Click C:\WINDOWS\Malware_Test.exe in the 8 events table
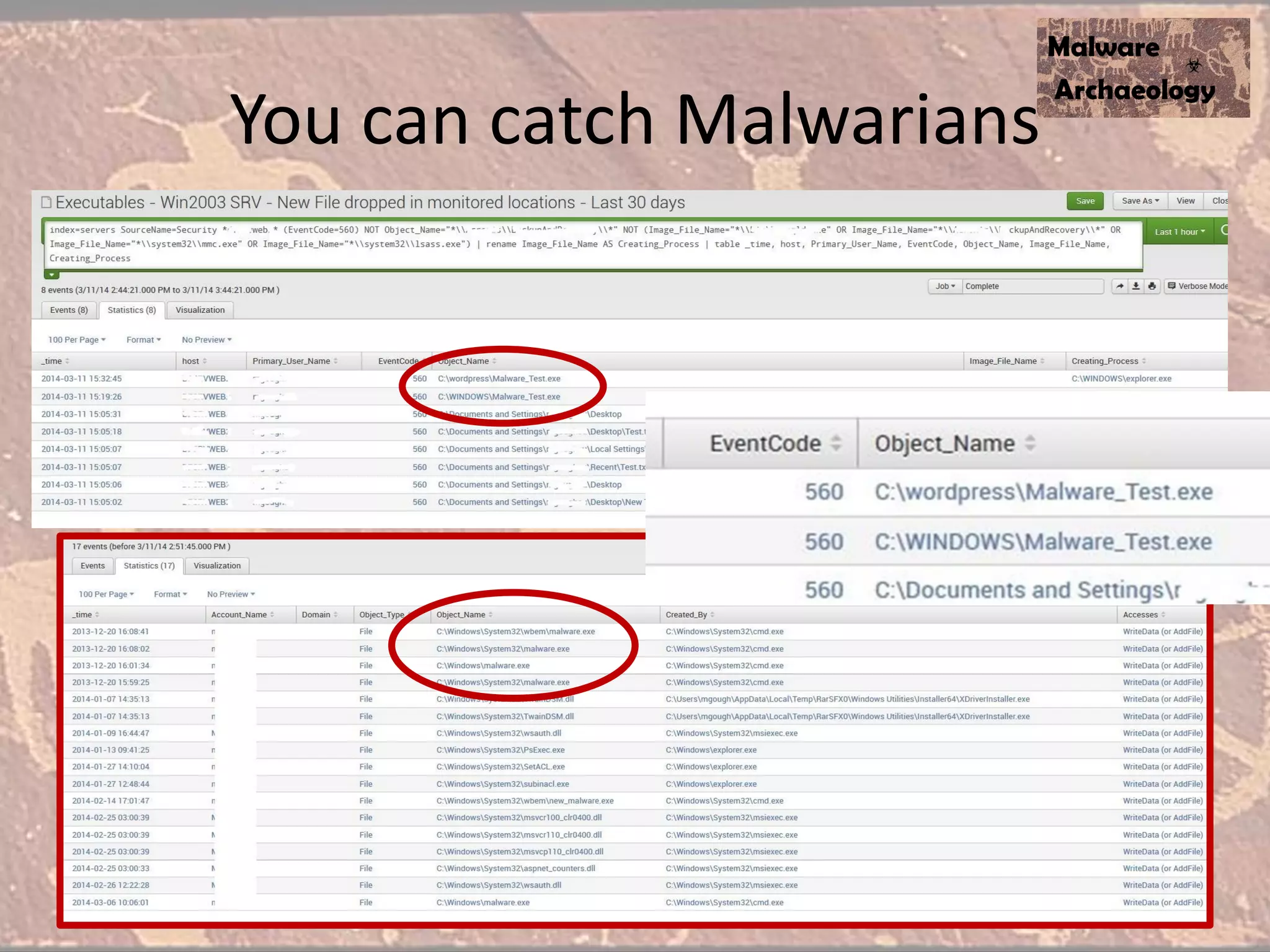This screenshot has height=952, width=1270. click(x=499, y=397)
